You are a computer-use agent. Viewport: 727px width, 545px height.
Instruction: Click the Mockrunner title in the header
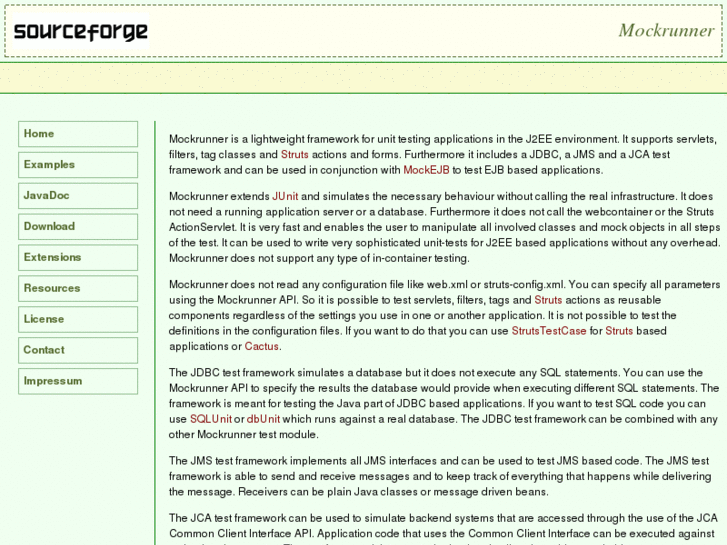666,31
